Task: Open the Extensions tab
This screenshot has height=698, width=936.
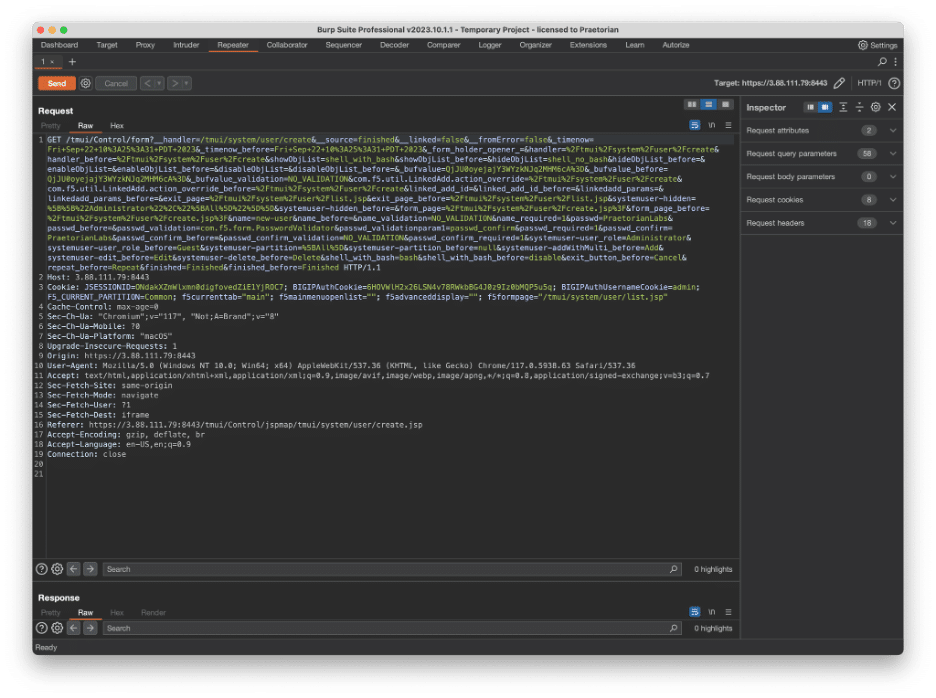Action: coord(588,45)
